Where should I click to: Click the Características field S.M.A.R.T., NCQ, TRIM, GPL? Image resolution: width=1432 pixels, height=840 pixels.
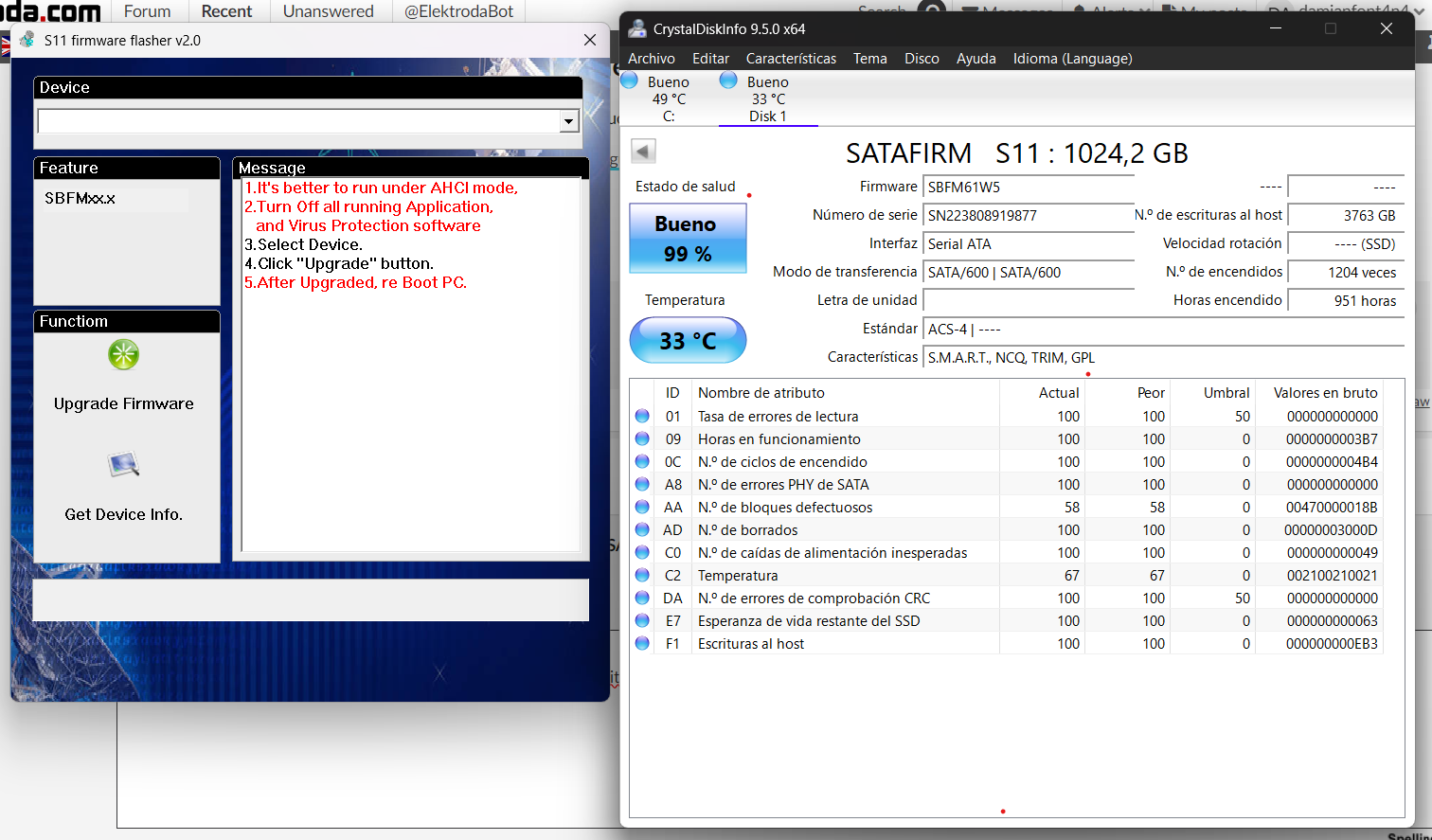1163,357
